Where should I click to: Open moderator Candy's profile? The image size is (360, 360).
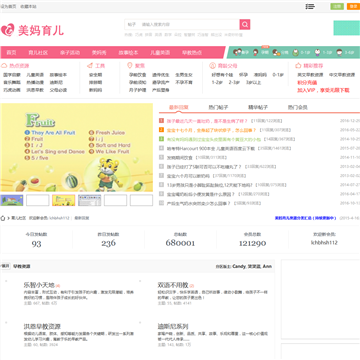point(239,266)
